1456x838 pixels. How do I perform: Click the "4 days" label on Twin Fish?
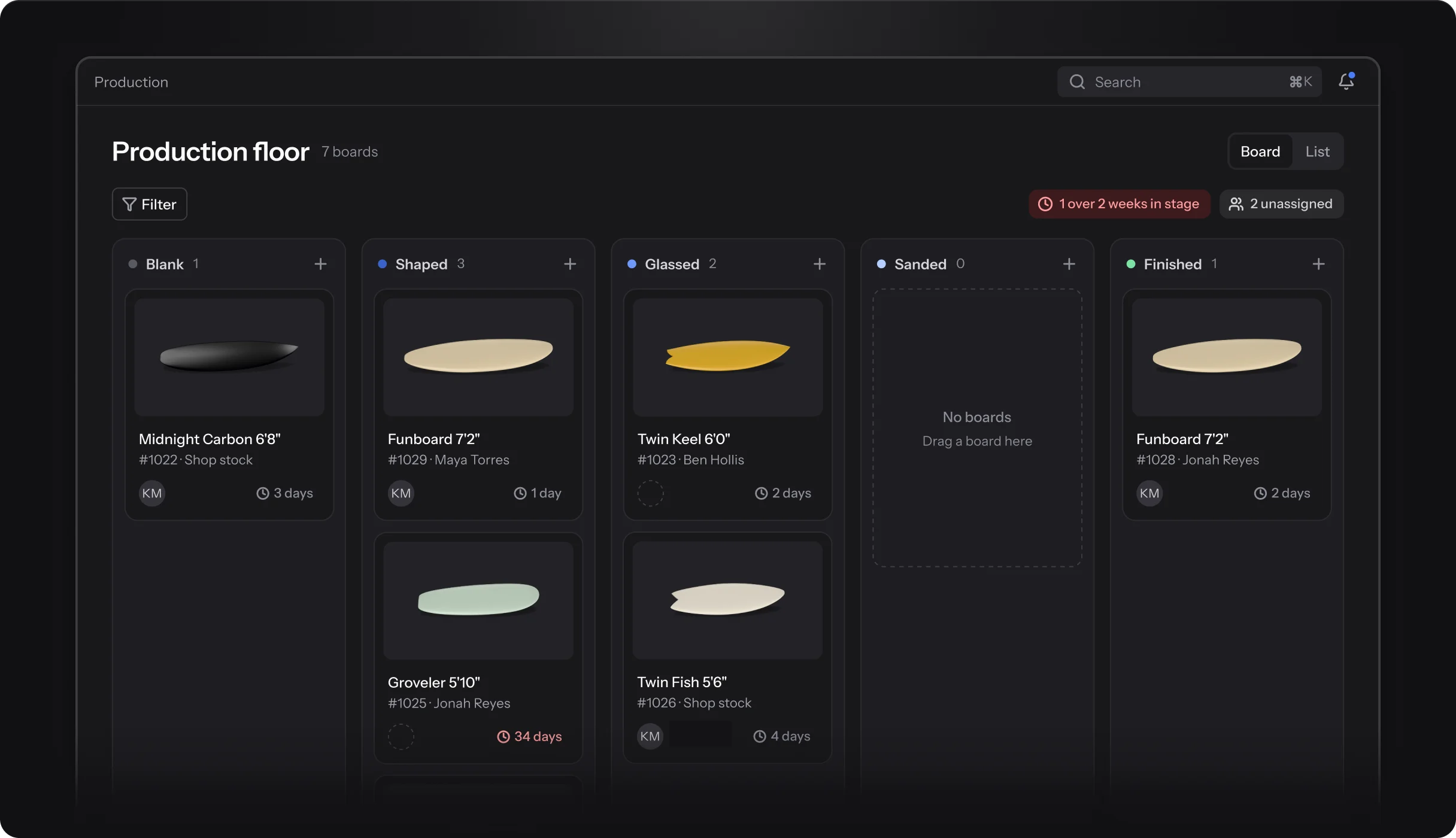(781, 736)
